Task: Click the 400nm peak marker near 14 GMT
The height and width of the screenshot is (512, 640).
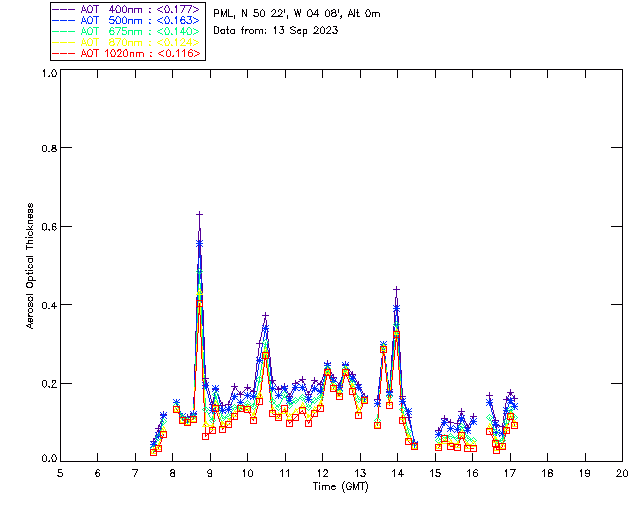Action: (396, 289)
